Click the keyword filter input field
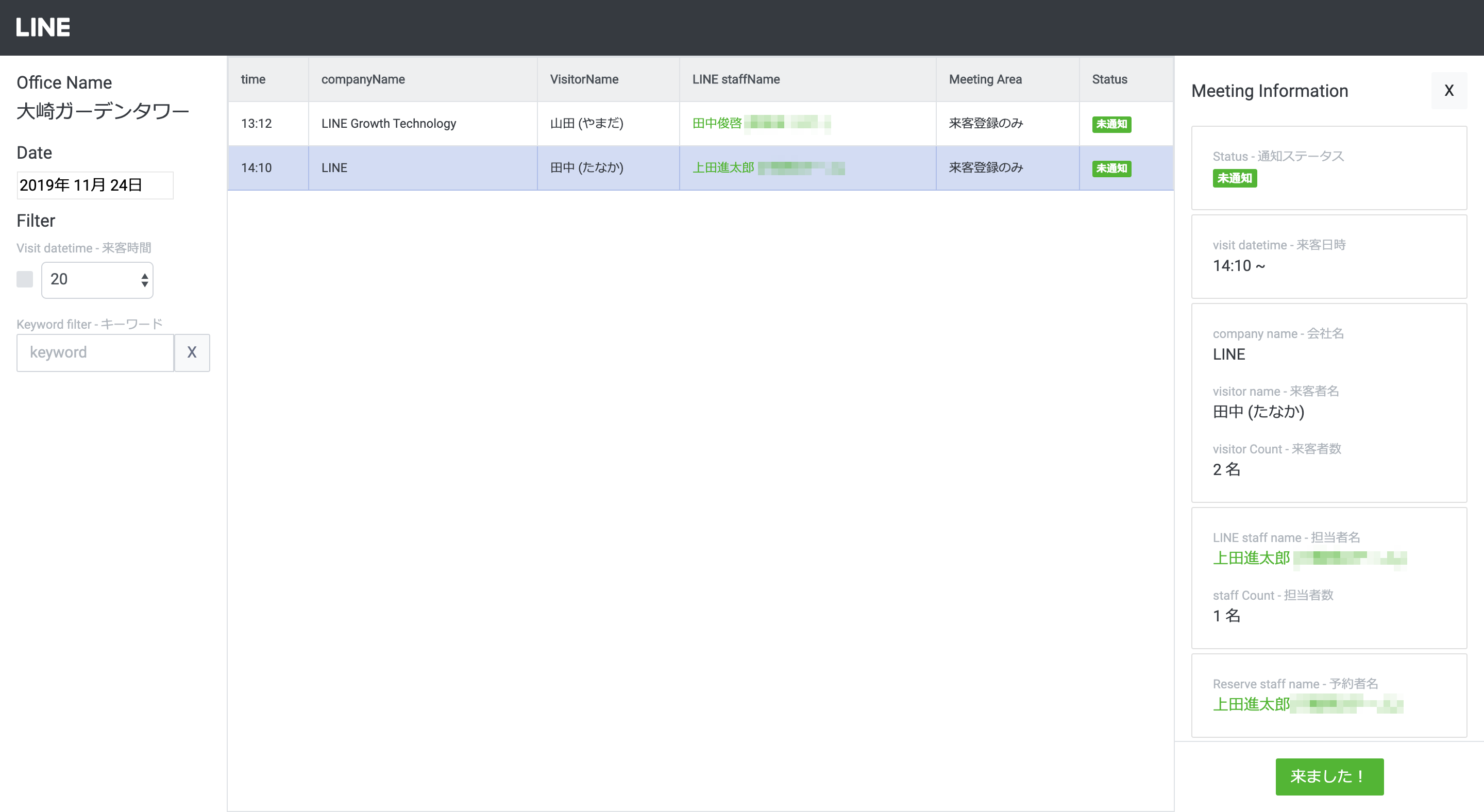This screenshot has height=812, width=1484. [x=95, y=352]
